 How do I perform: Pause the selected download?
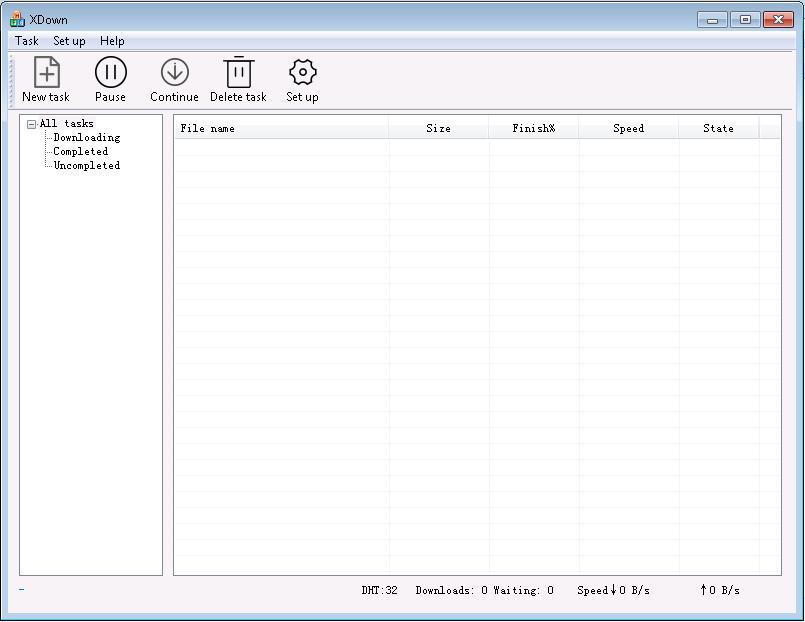click(110, 78)
